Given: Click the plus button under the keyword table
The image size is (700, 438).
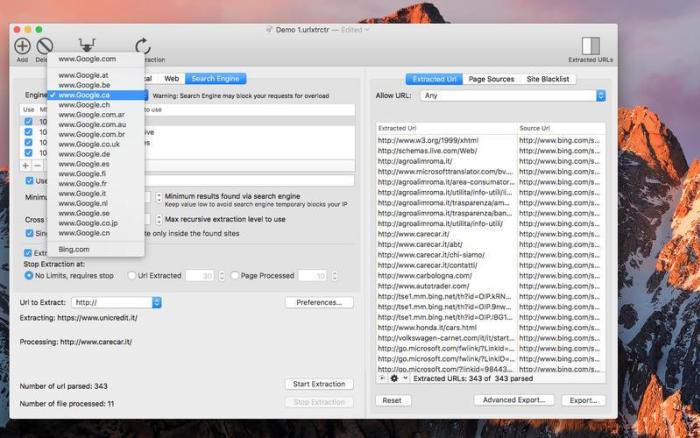Looking at the screenshot, I should pyautogui.click(x=25, y=166).
